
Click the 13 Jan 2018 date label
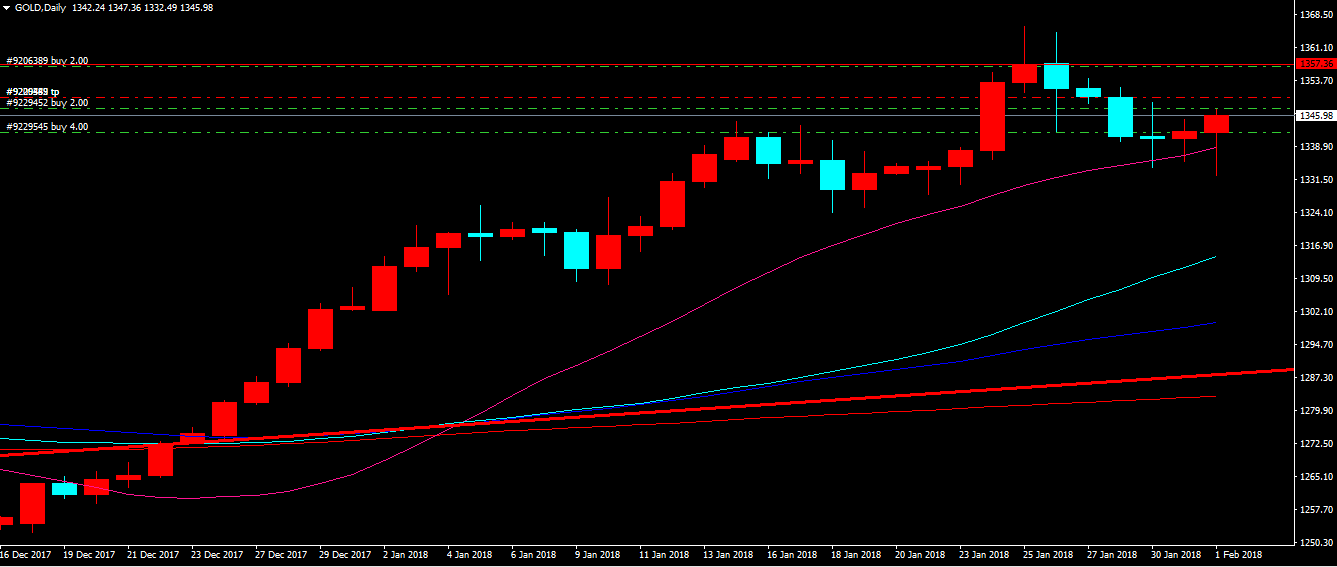pos(729,555)
